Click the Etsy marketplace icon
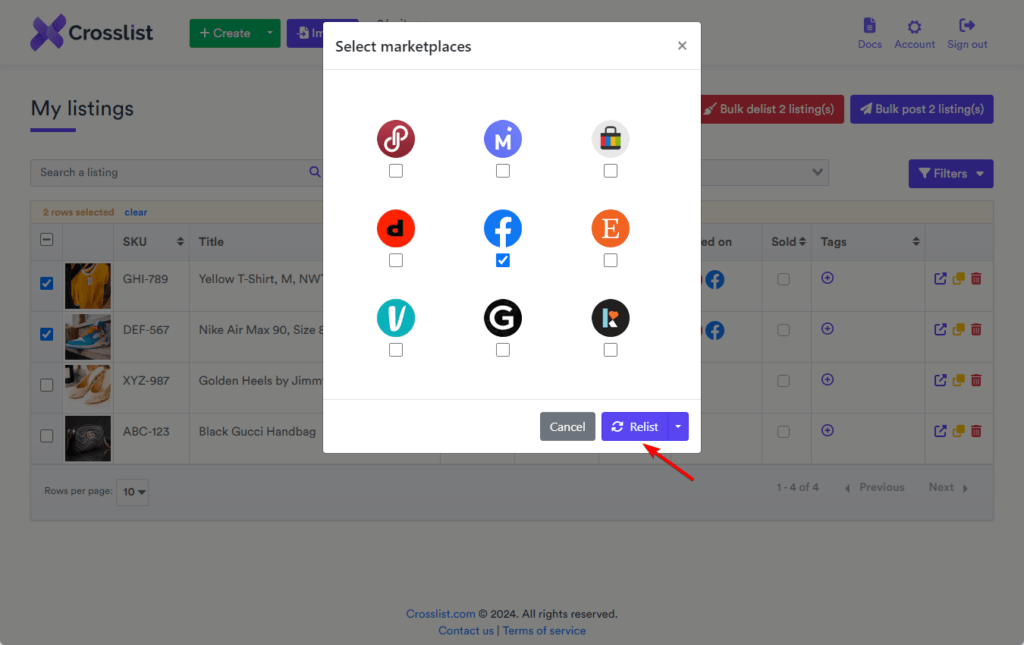 point(610,229)
